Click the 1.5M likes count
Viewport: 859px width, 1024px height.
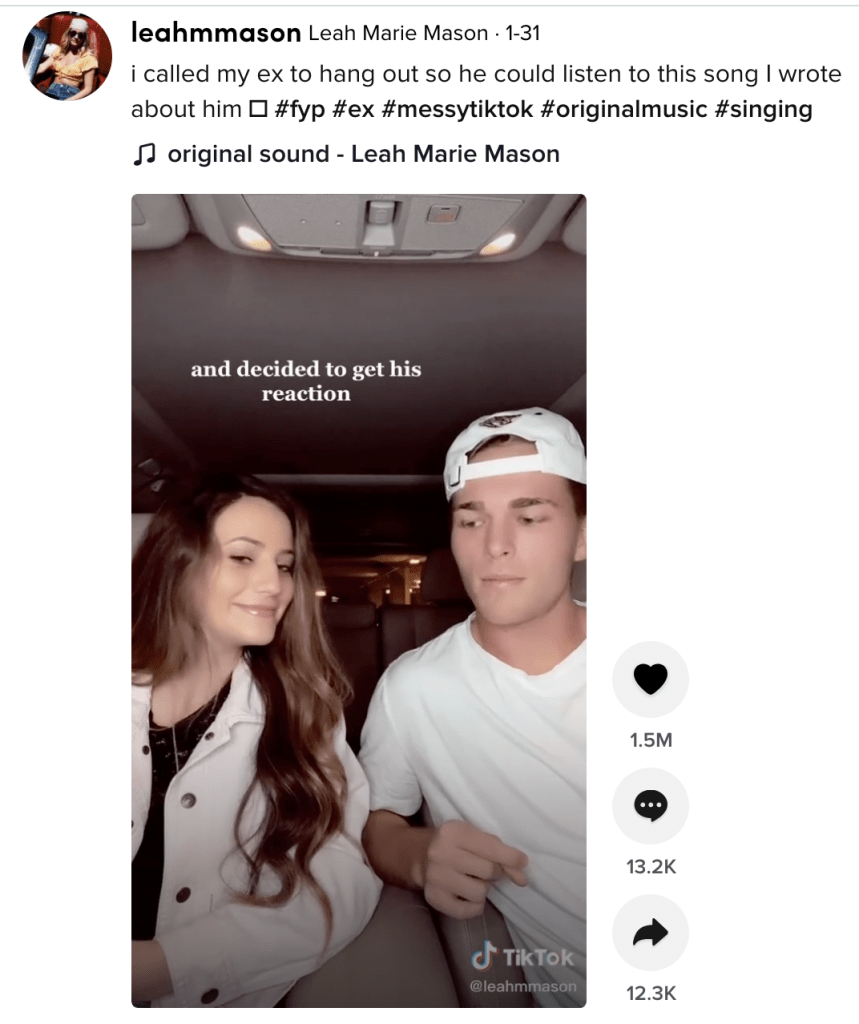(x=651, y=740)
